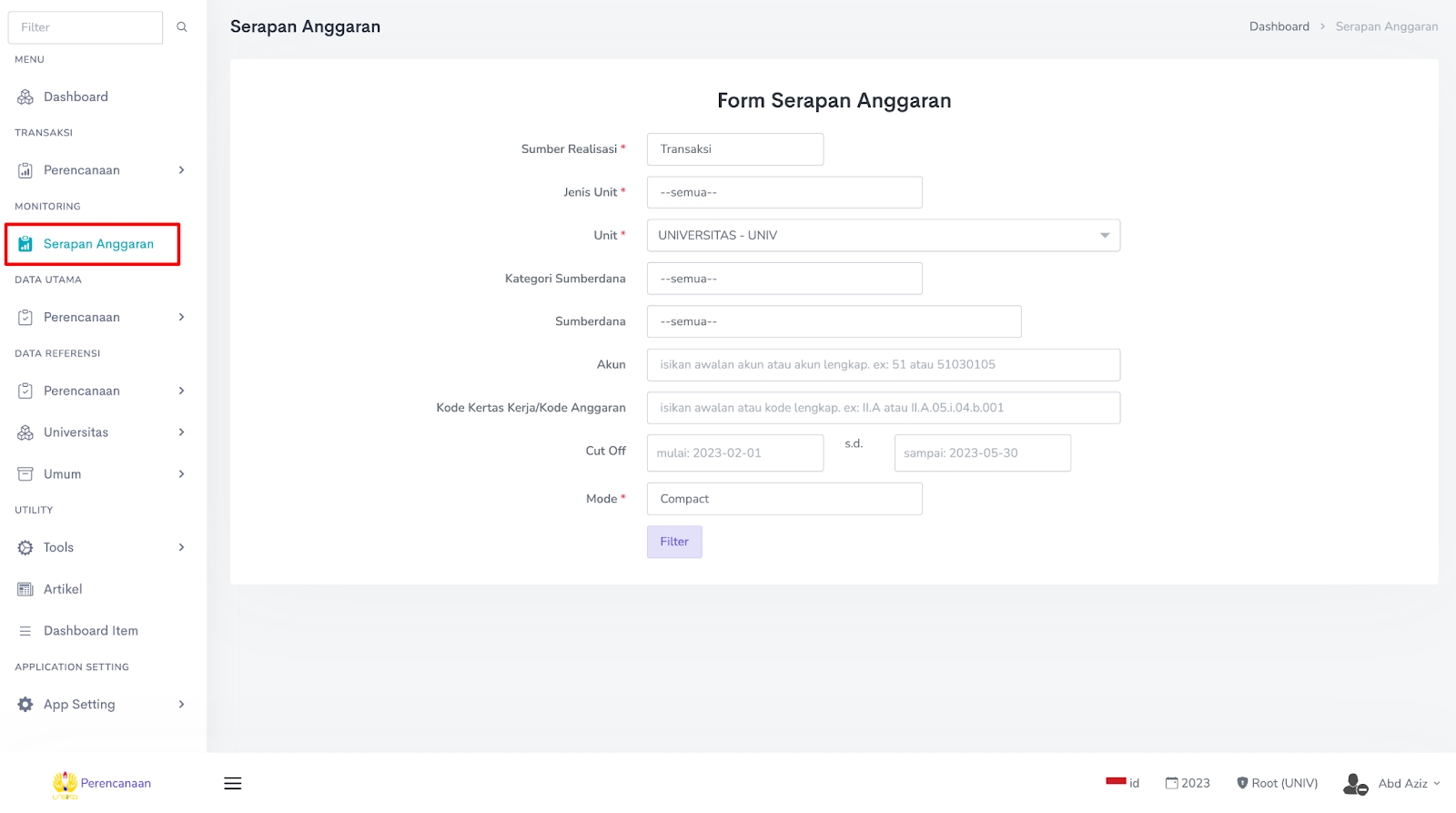The height and width of the screenshot is (813, 1456).
Task: Open Dashboard Item menu entry
Action: [90, 631]
